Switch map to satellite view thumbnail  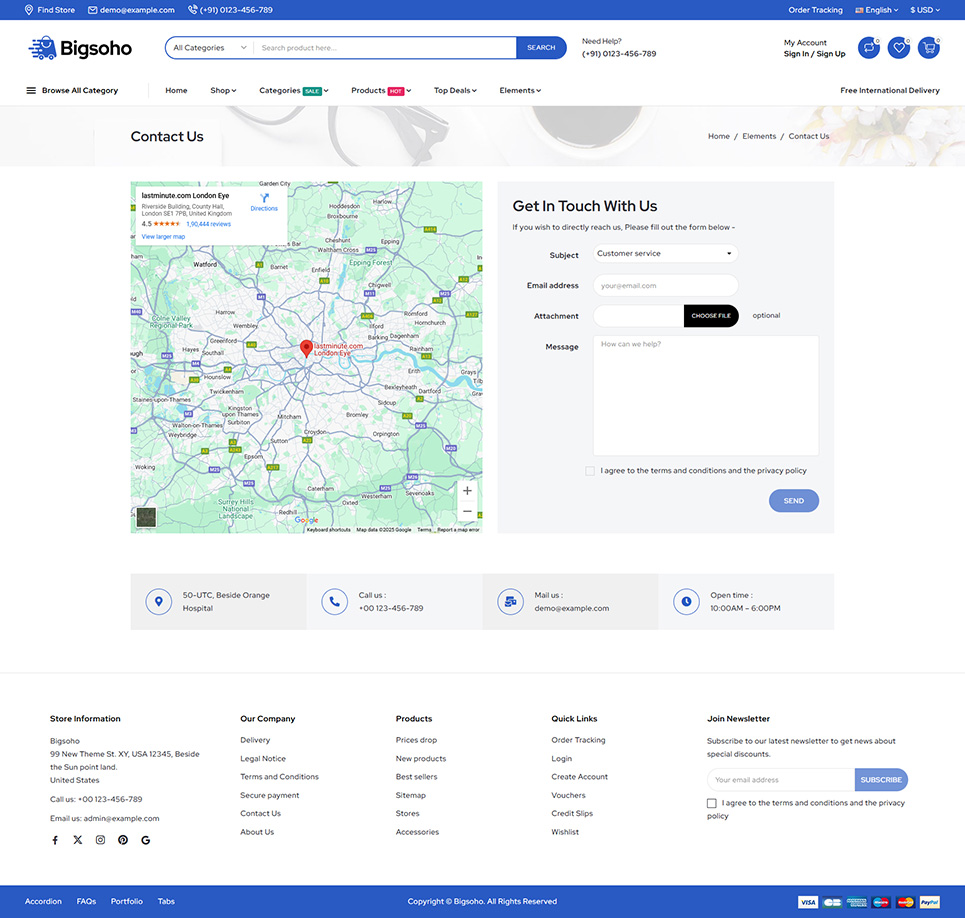click(146, 517)
